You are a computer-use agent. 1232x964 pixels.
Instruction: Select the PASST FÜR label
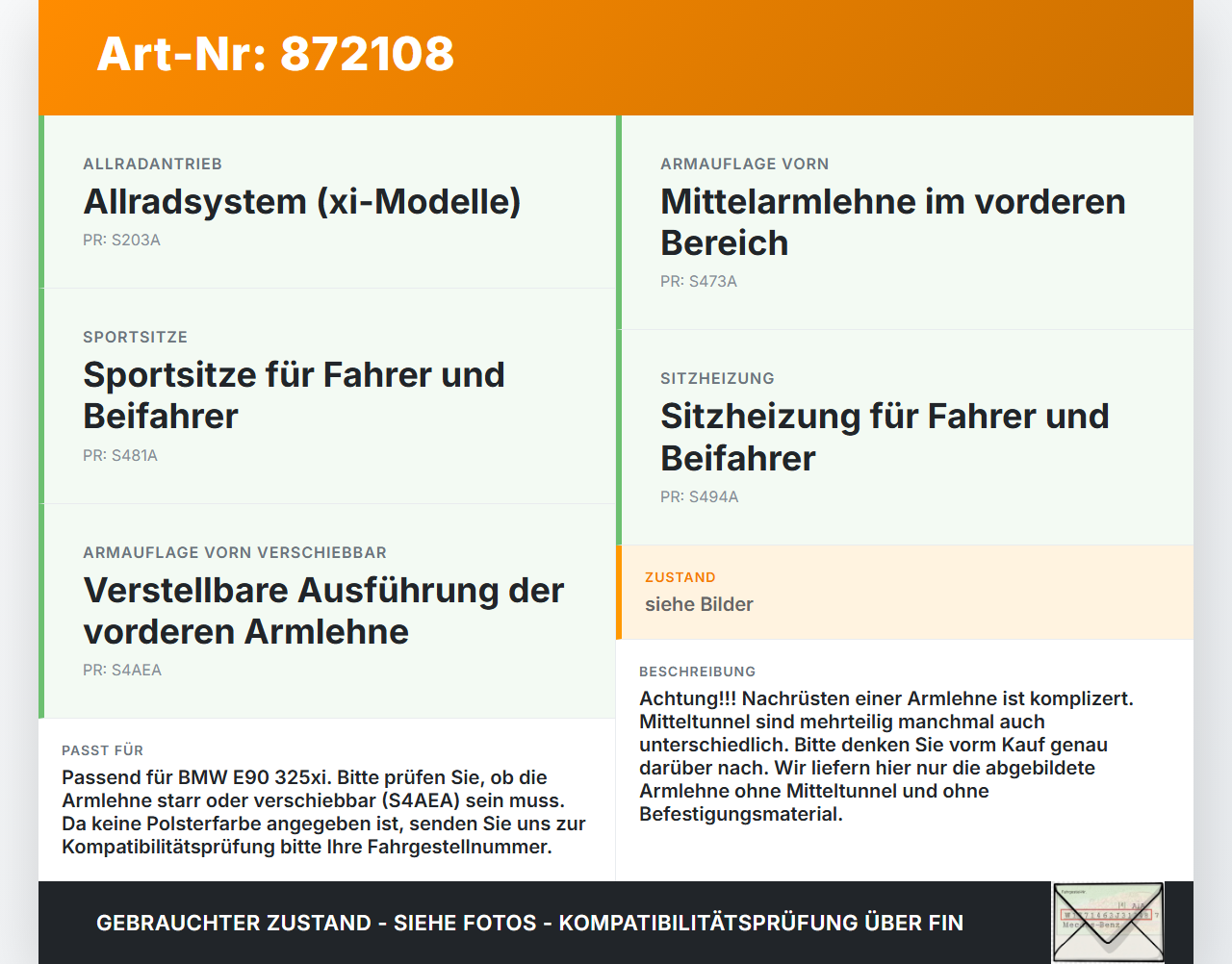[102, 750]
